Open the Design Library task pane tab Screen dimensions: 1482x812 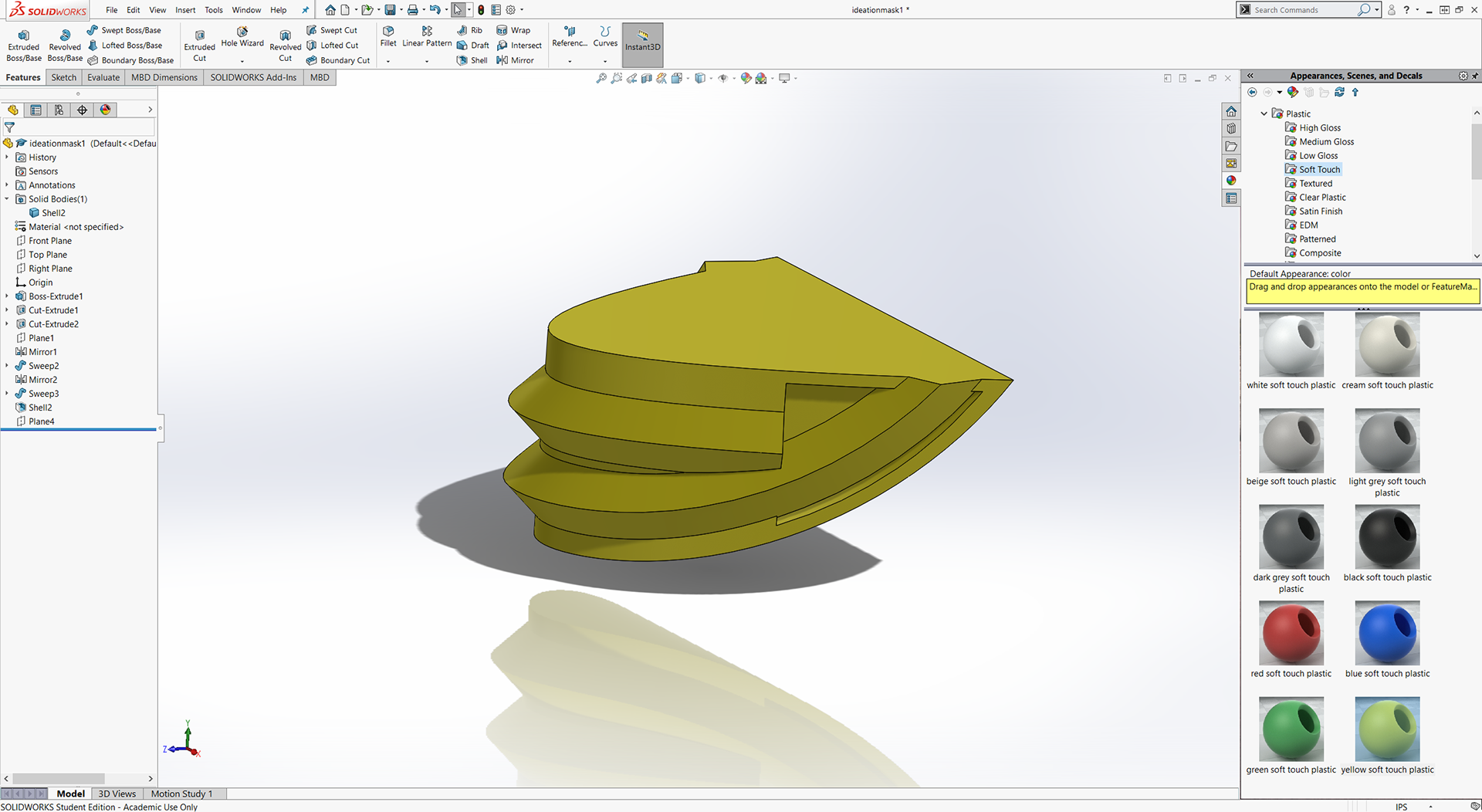1231,129
